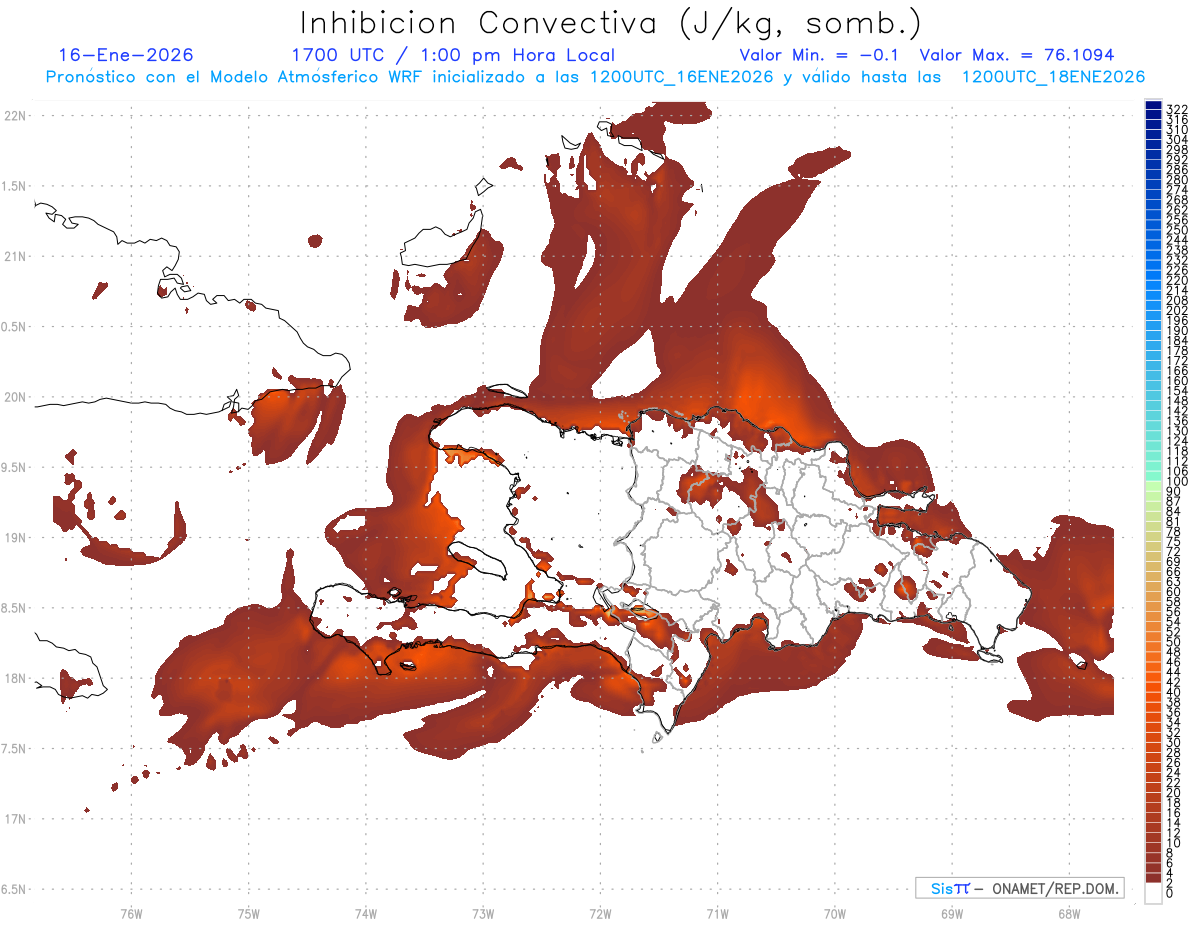Viewport: 1200px width, 927px height.
Task: Select the 16-Ene-2026 date label
Action: (x=125, y=55)
